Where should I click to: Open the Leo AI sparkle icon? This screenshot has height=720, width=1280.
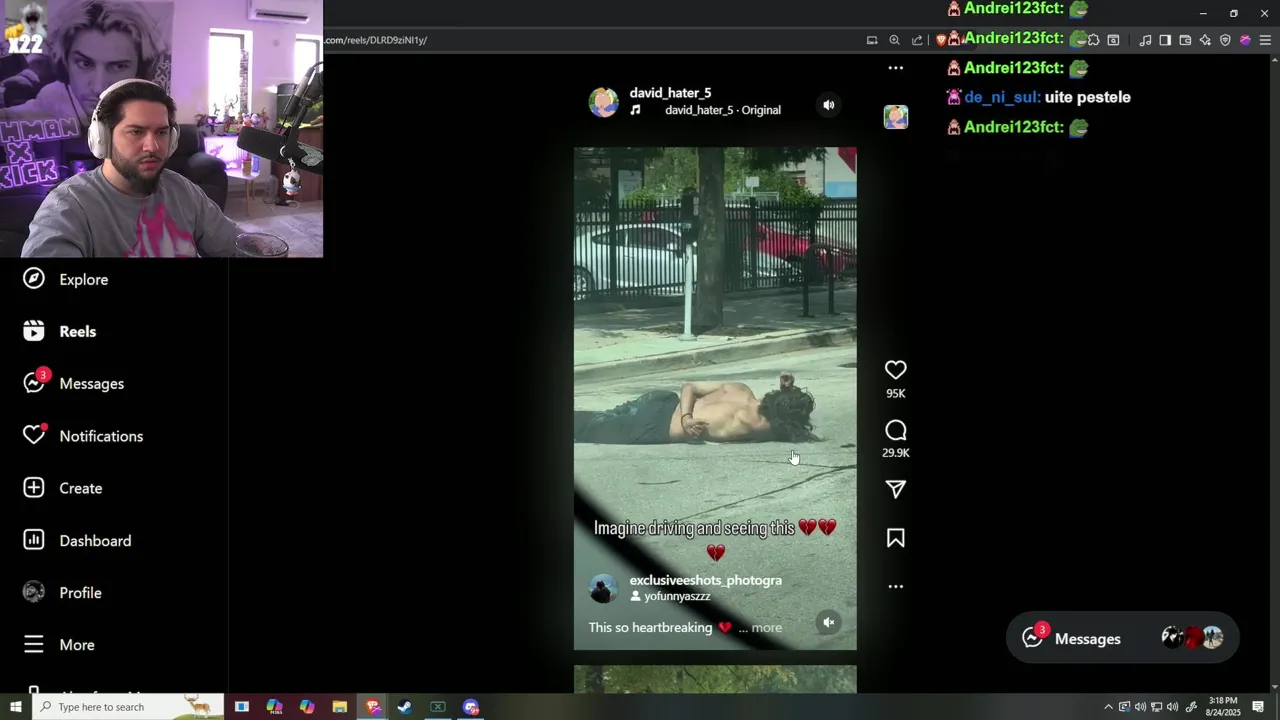1205,40
